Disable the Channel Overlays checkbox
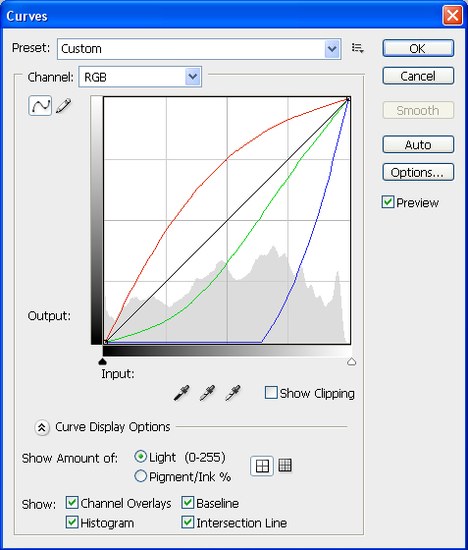This screenshot has width=468, height=550. point(72,503)
